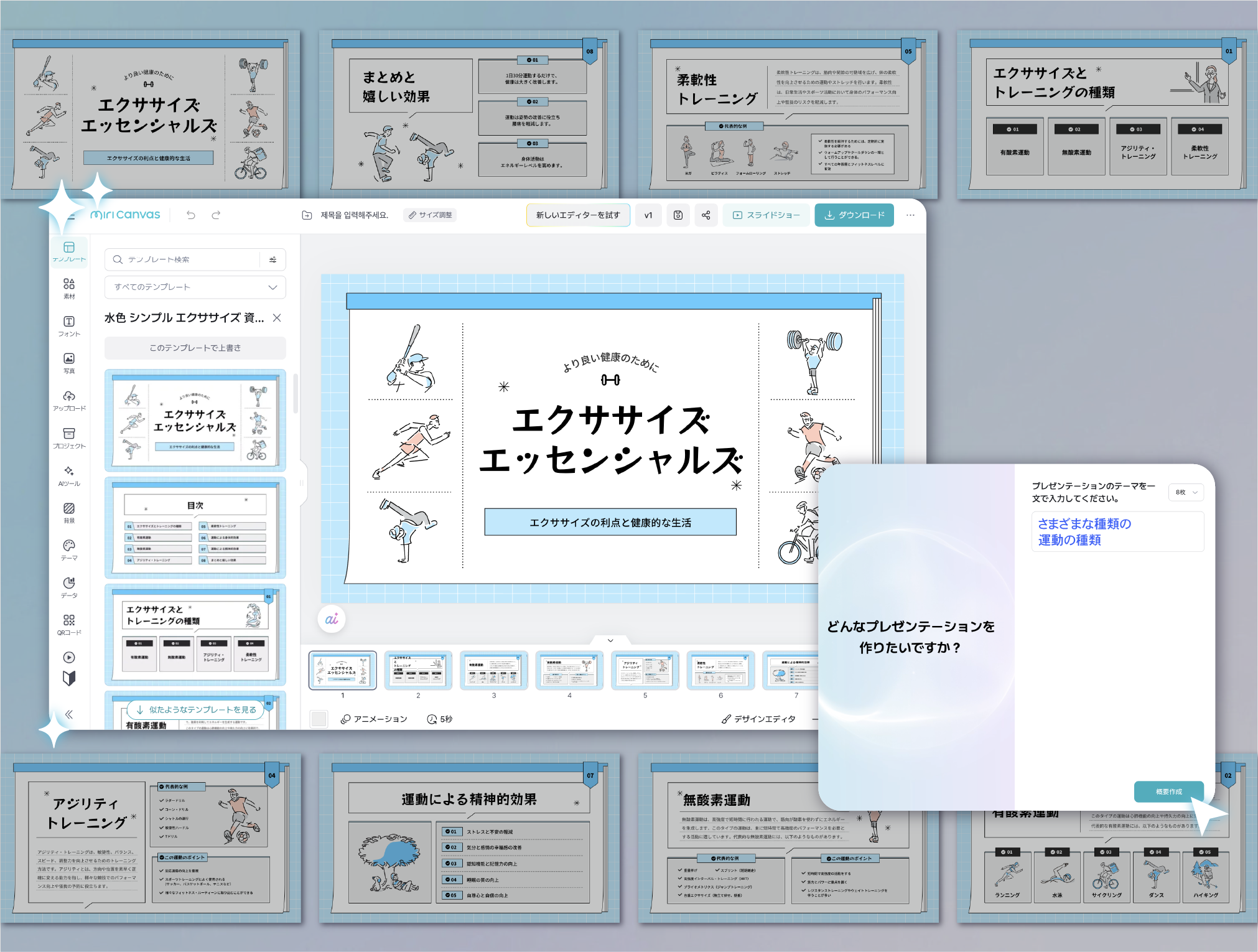
Task: Click the document title field
Action: [355, 215]
